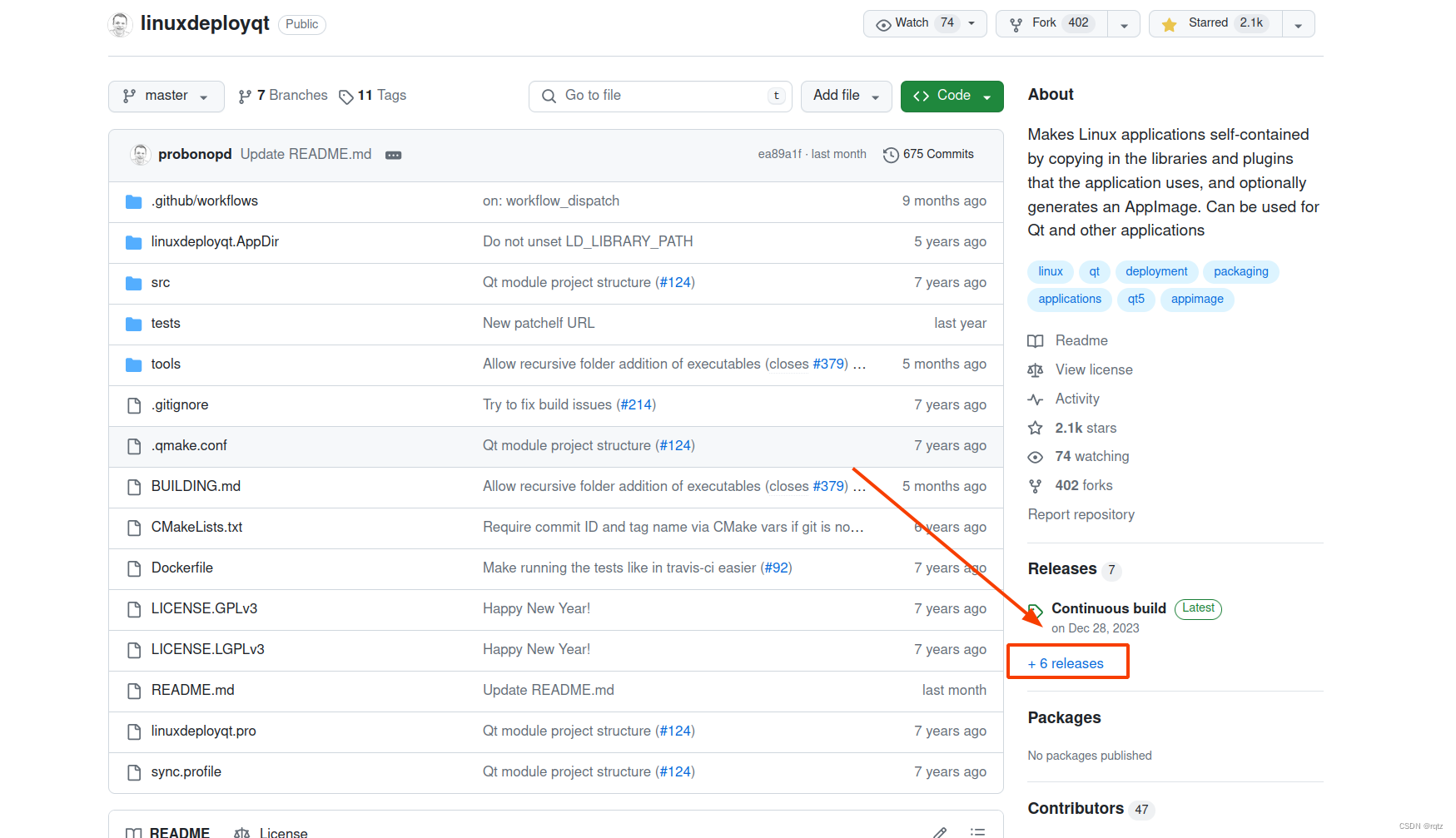The width and height of the screenshot is (1456, 838).
Task: Click the Readme book icon in About
Action: [x=1036, y=341]
